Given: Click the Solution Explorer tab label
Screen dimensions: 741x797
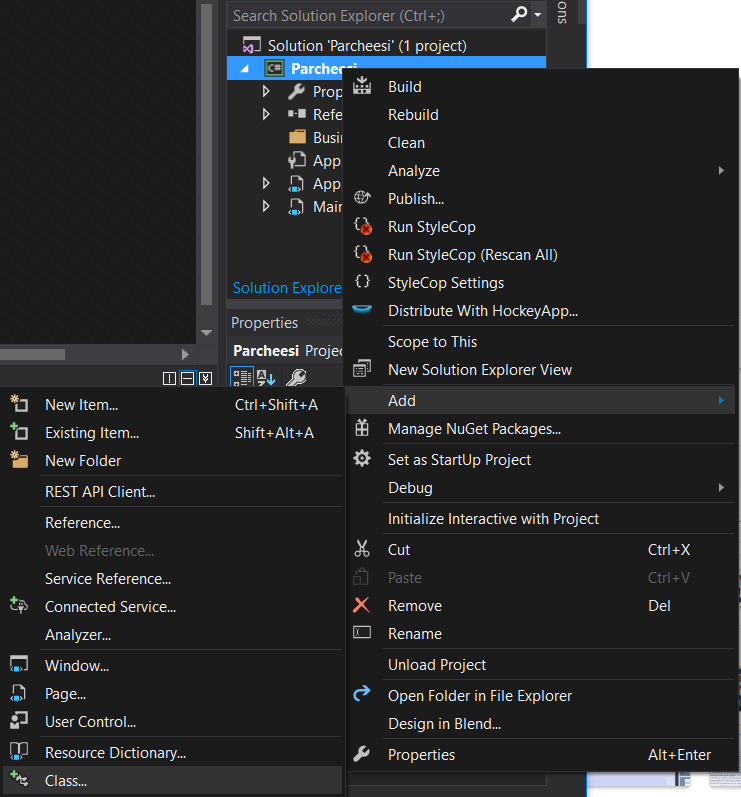Looking at the screenshot, I should 287,288.
